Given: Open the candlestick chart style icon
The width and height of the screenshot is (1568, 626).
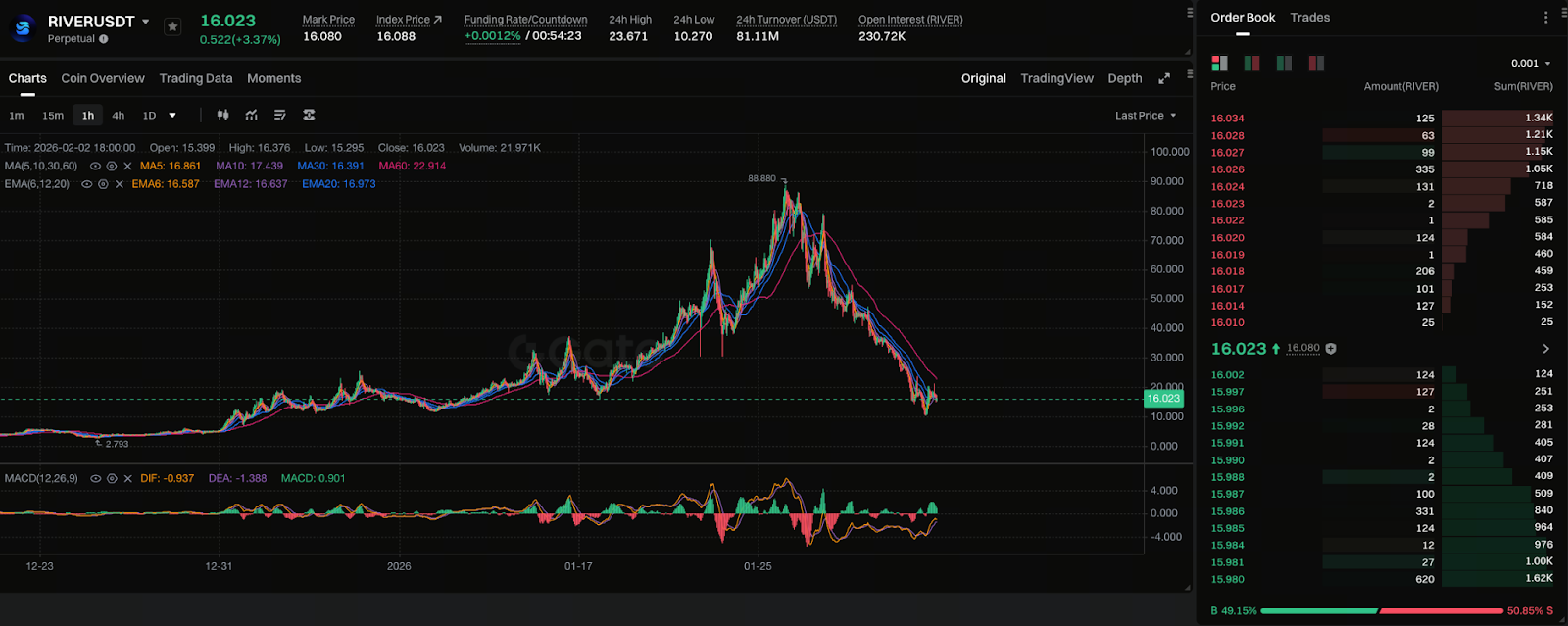Looking at the screenshot, I should 223,116.
